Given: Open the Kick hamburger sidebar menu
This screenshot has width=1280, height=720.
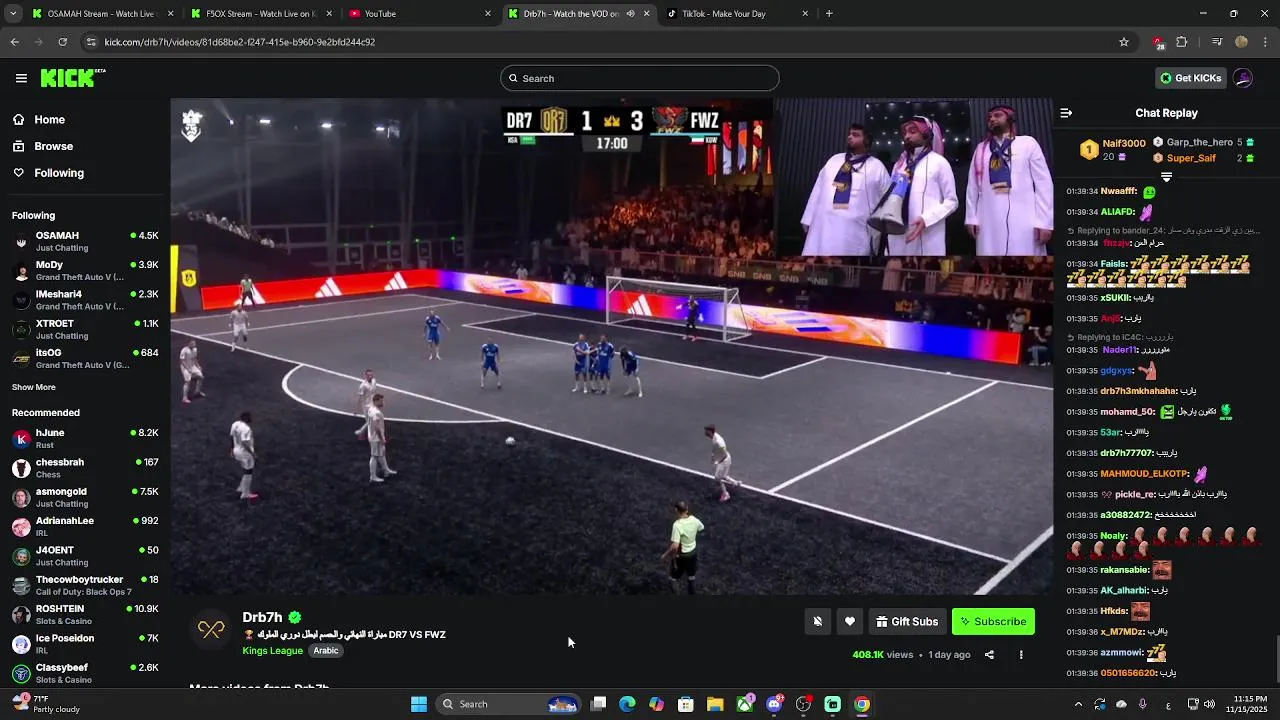Looking at the screenshot, I should [21, 78].
